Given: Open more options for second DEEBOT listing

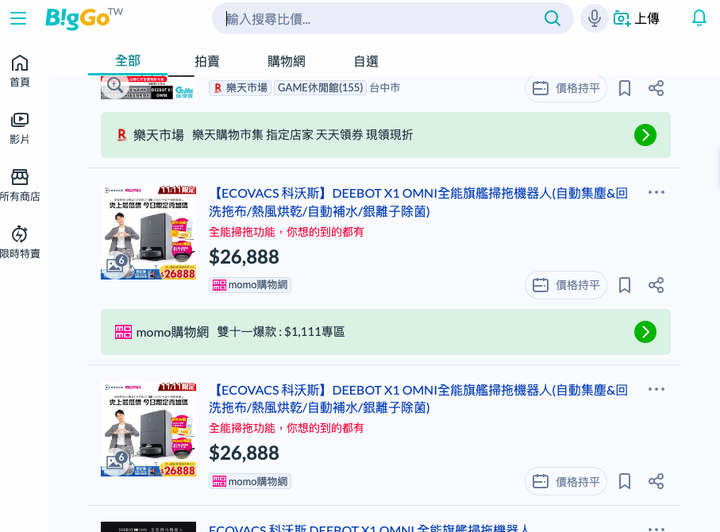Looking at the screenshot, I should click(x=656, y=389).
